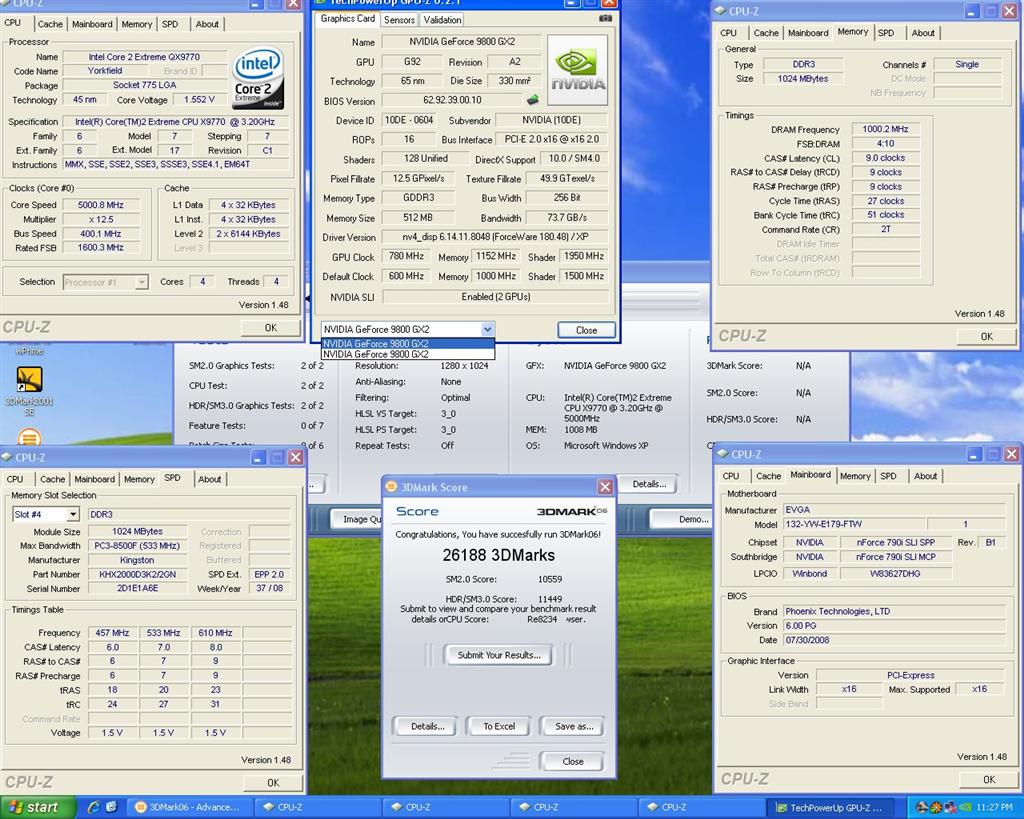
Task: Open CPU tab in CPU-Z Memory timings window
Action: 728,33
